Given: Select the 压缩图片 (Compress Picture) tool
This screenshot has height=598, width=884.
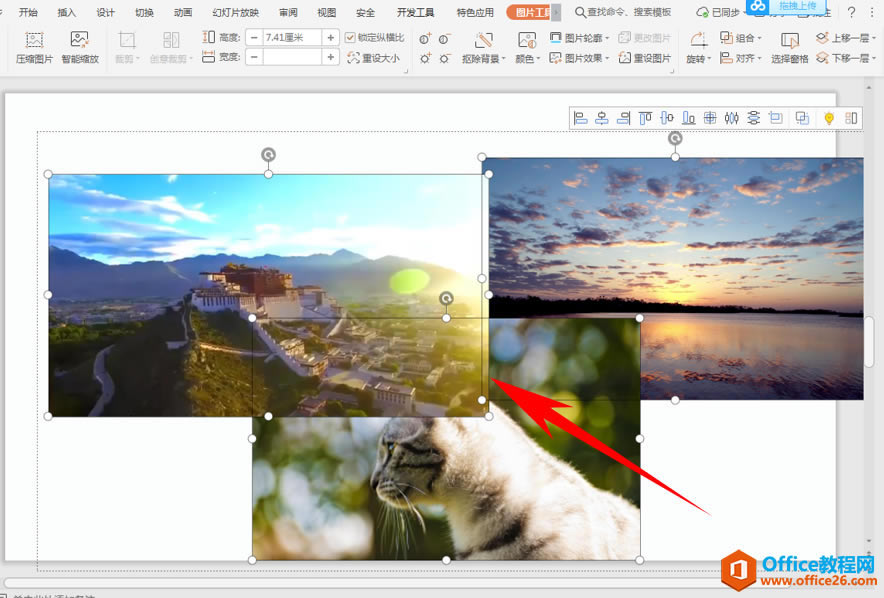Looking at the screenshot, I should tap(34, 47).
